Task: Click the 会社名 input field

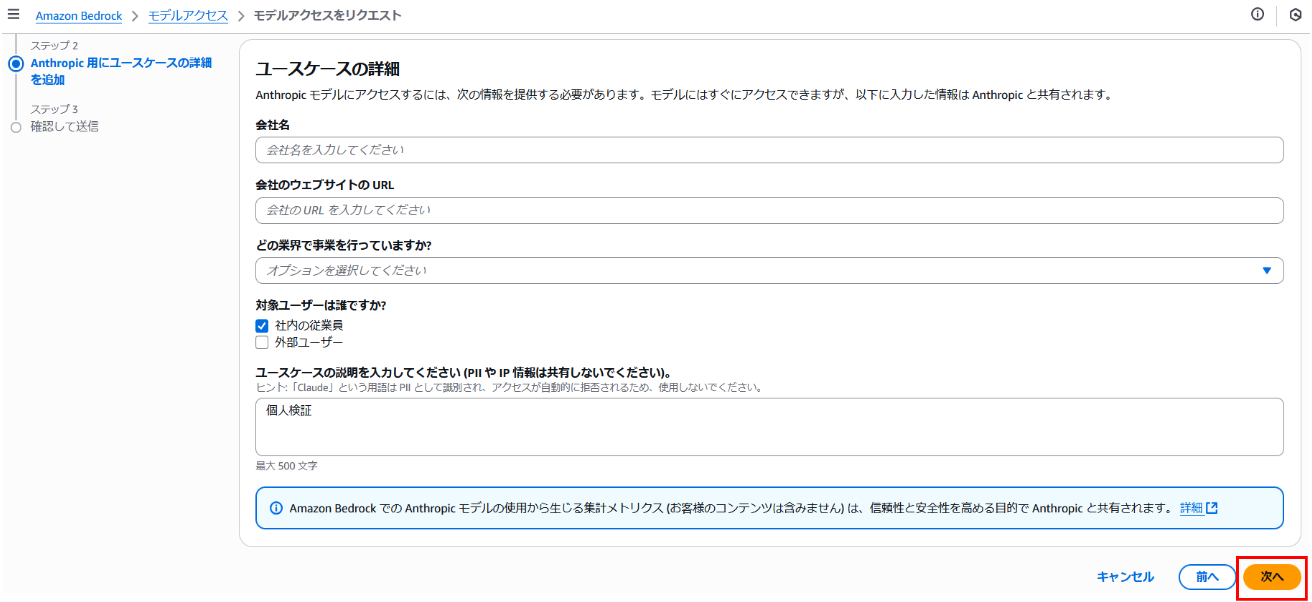Action: 769,150
